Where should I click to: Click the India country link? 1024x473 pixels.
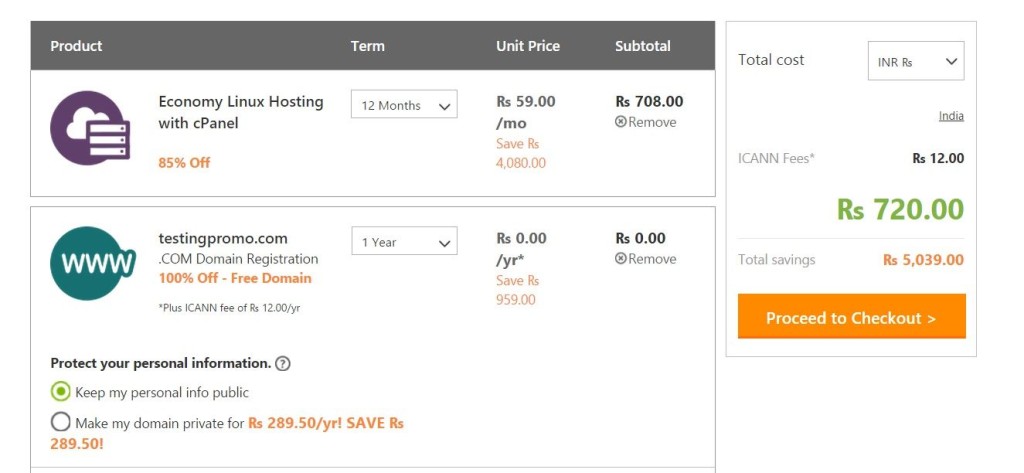tap(951, 116)
